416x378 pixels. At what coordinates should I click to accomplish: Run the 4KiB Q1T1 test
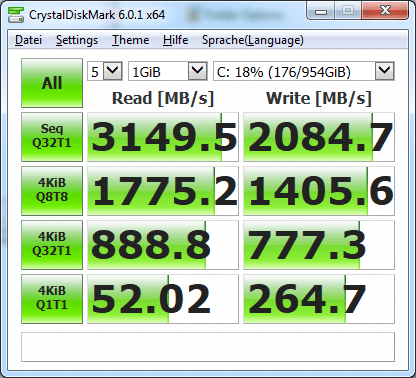52,299
